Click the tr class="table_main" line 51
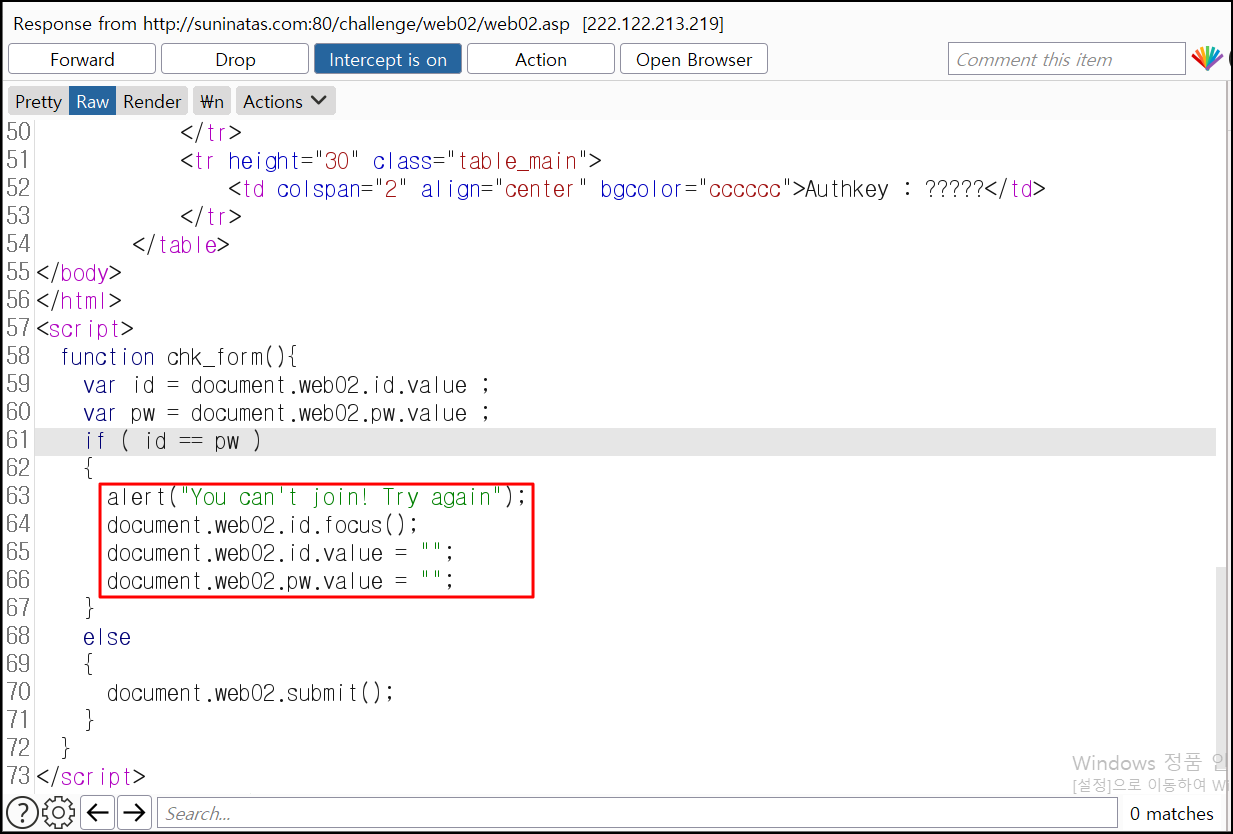Viewport: 1233px width, 834px height. coord(391,161)
